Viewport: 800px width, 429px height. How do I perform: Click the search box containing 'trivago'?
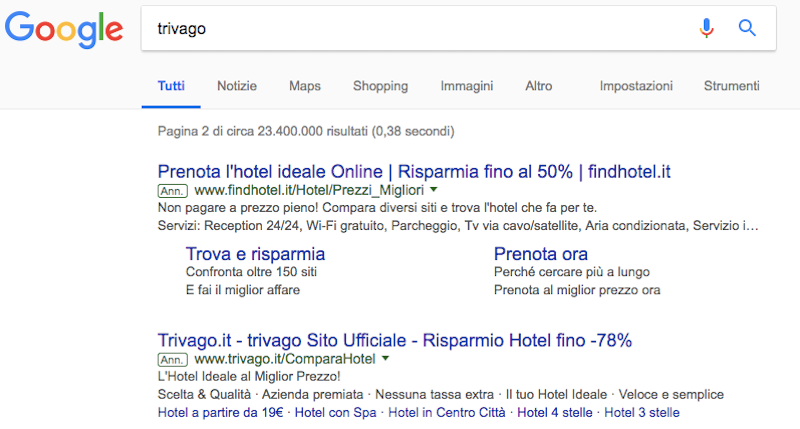tap(420, 28)
